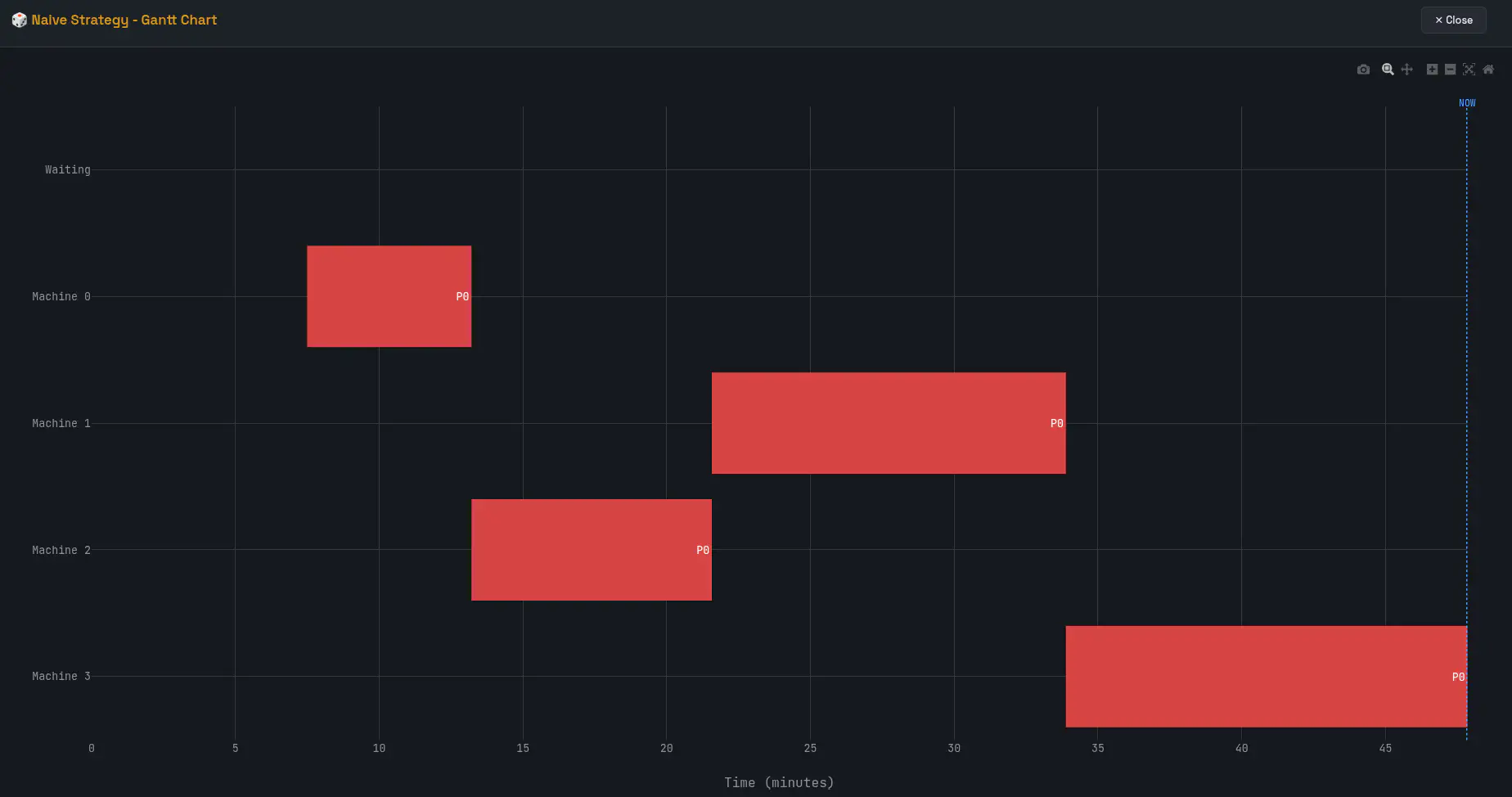Click the Waiting row label
The height and width of the screenshot is (797, 1512).
[x=67, y=169]
